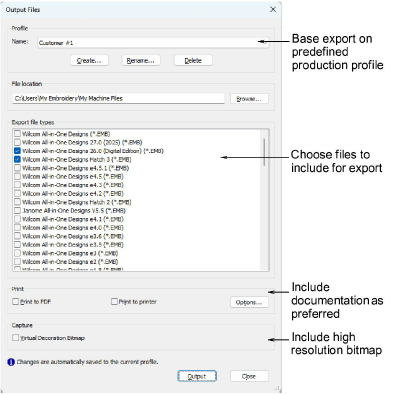Check Wilcom Designs e3.5 checkbox

point(17,245)
